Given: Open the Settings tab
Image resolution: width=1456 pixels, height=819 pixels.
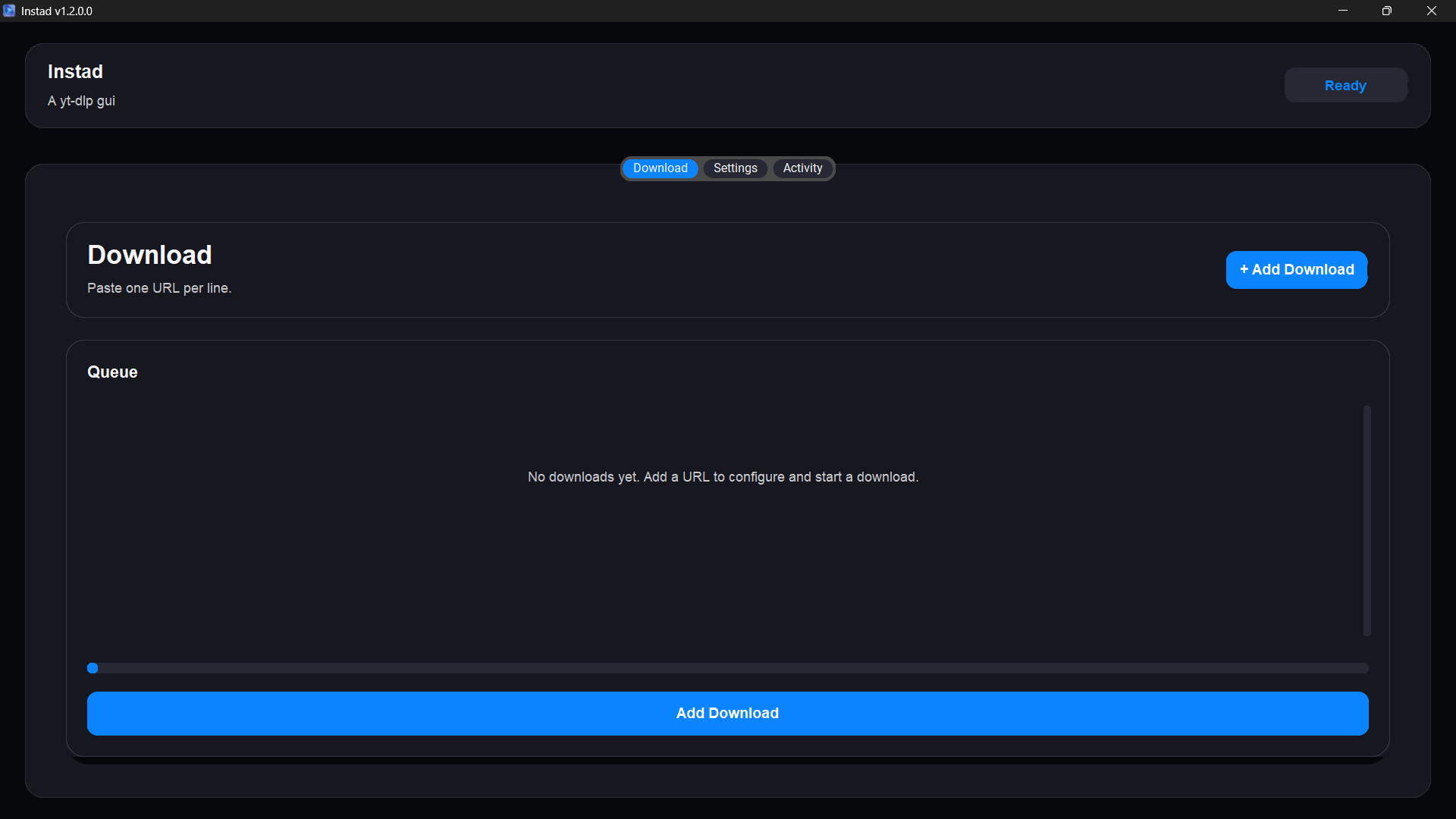Looking at the screenshot, I should (x=735, y=168).
